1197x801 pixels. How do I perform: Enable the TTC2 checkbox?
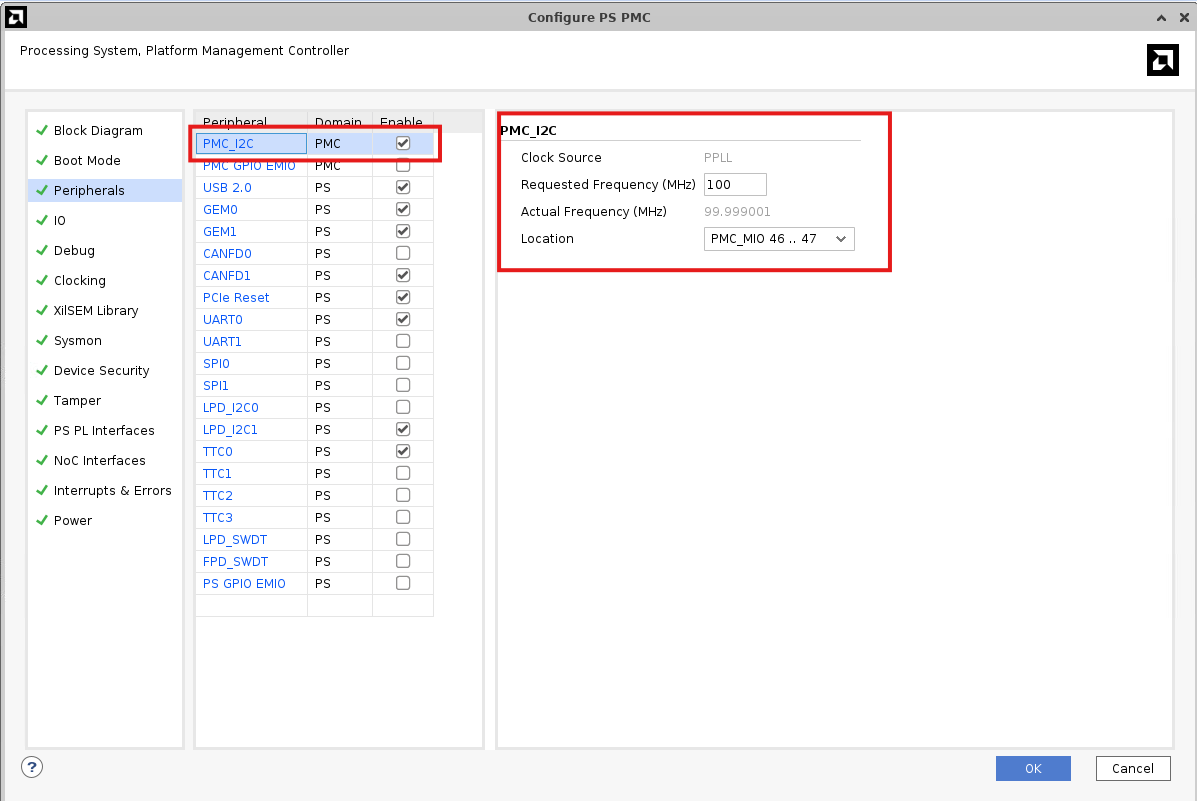(x=403, y=495)
